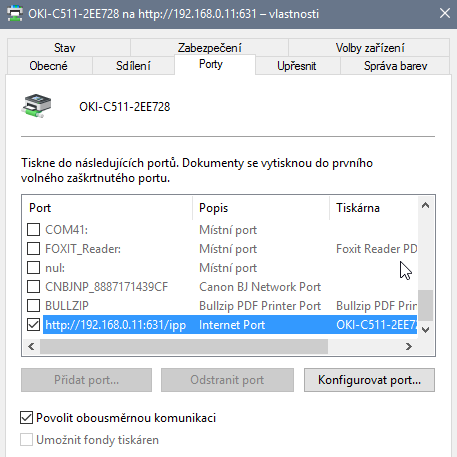Select the BULLZIP port entry

[x=67, y=306]
